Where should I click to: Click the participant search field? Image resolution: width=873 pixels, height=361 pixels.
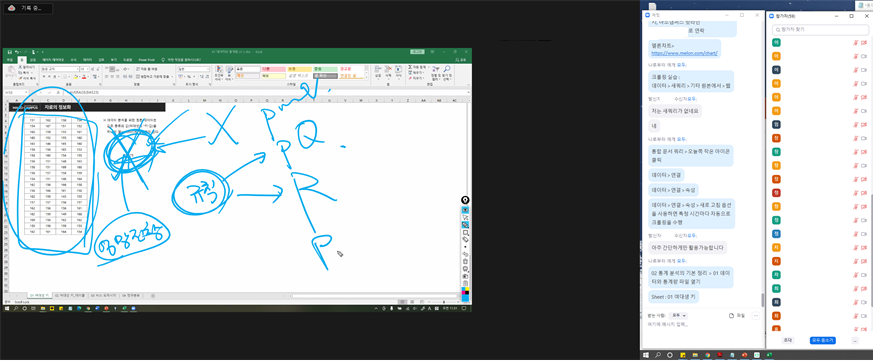click(x=818, y=29)
